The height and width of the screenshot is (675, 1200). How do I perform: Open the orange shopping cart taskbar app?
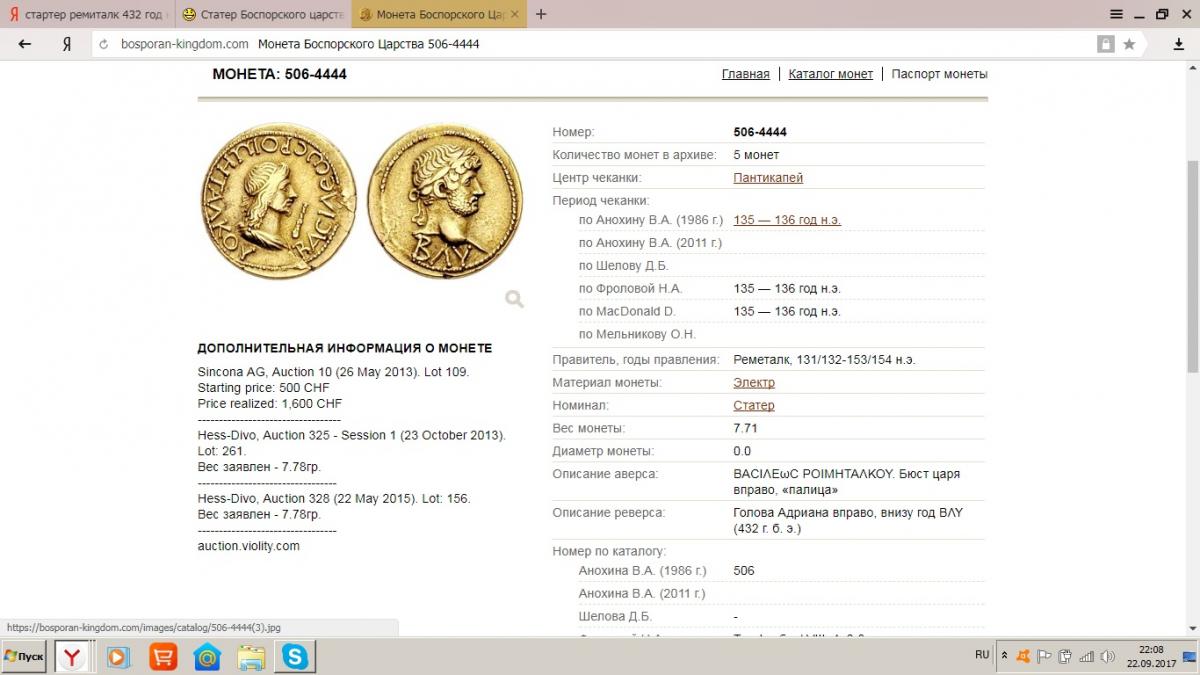tap(163, 657)
